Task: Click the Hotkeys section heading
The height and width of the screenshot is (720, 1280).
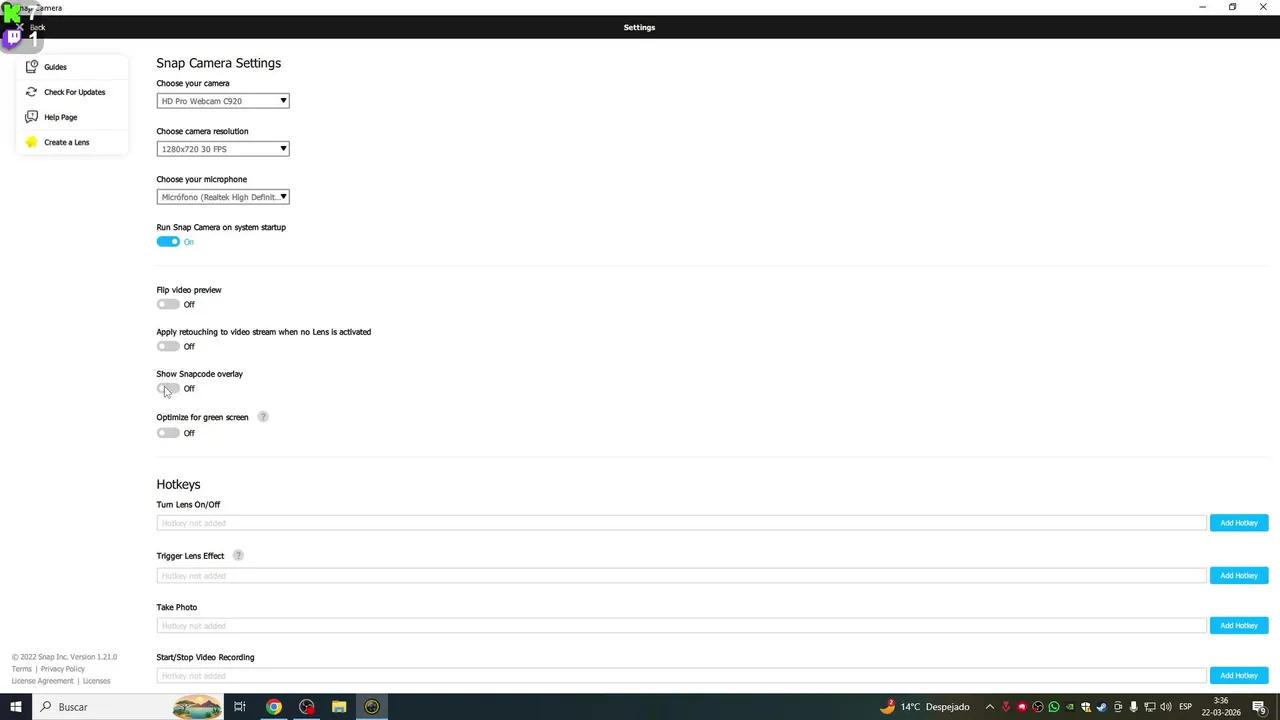Action: (x=178, y=484)
